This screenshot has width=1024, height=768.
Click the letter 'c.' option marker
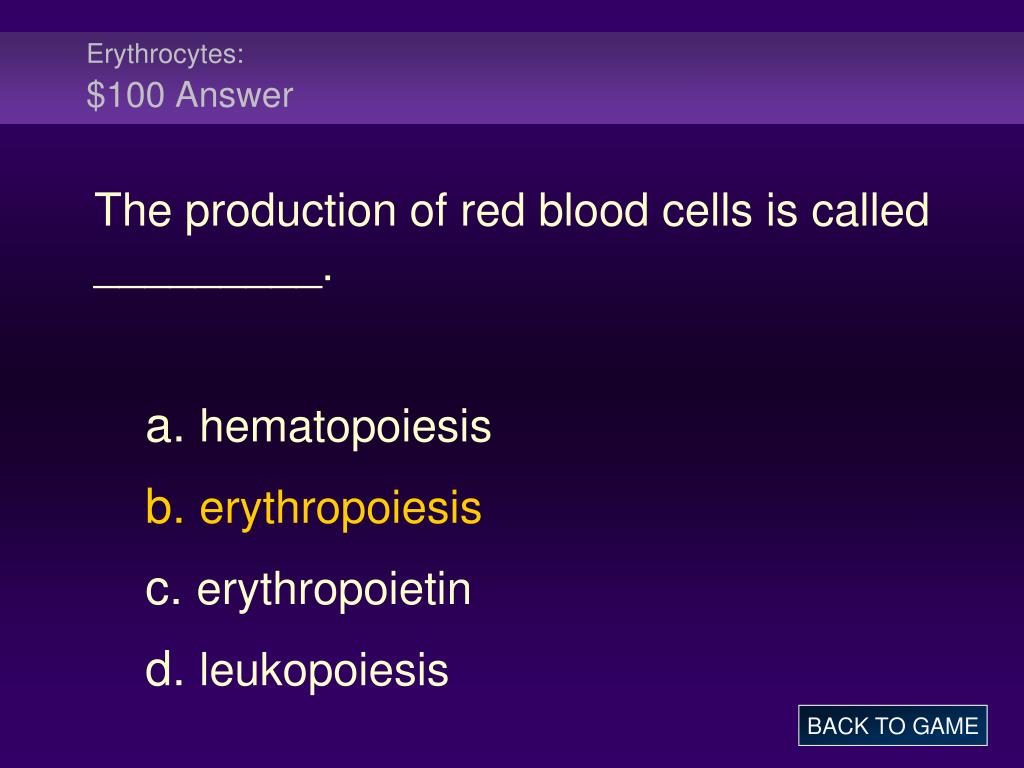[x=163, y=591]
